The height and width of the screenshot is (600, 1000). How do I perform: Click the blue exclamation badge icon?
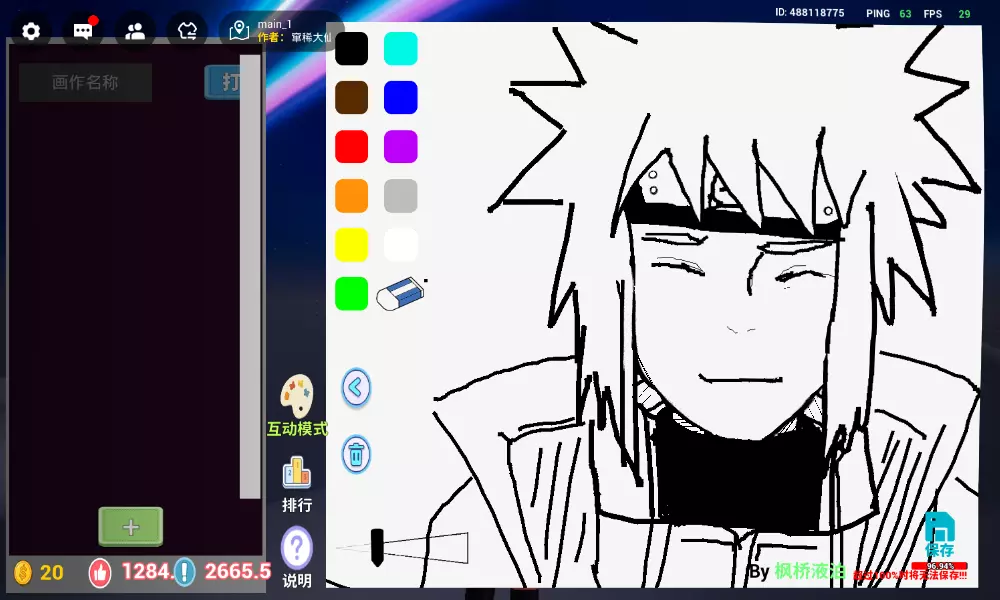[184, 572]
